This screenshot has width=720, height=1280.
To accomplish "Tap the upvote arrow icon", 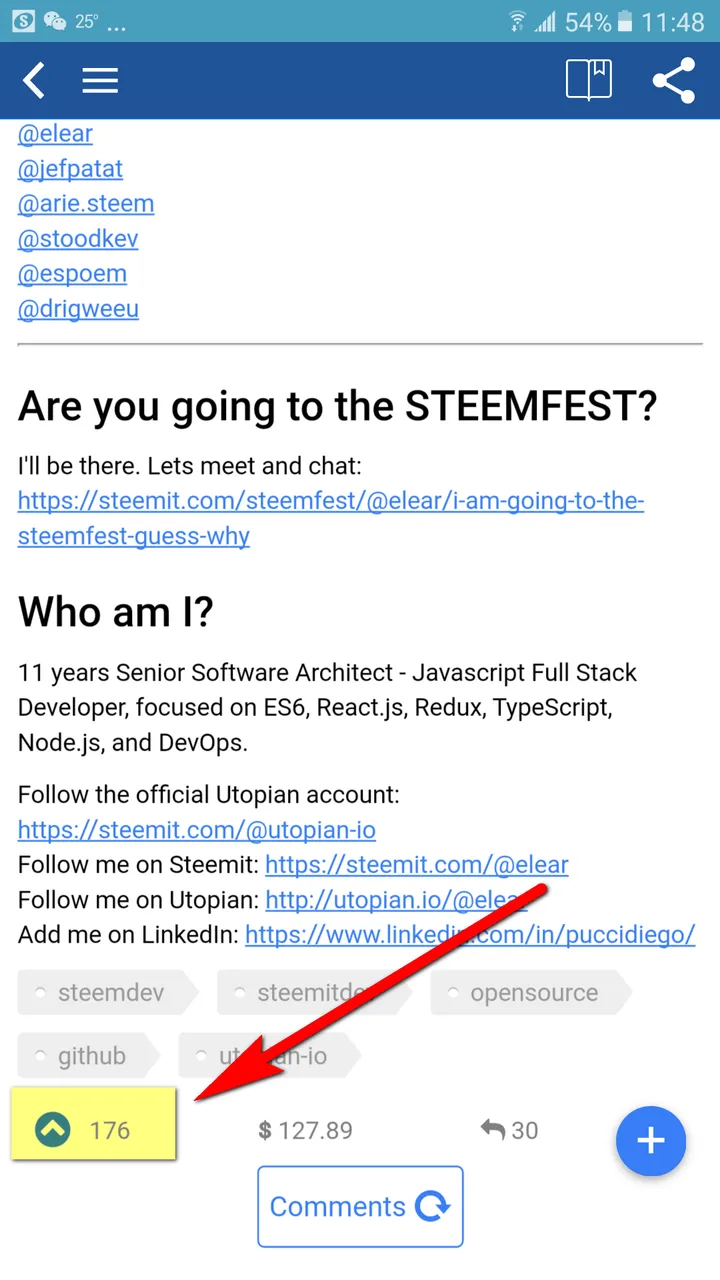I will [x=52, y=1130].
